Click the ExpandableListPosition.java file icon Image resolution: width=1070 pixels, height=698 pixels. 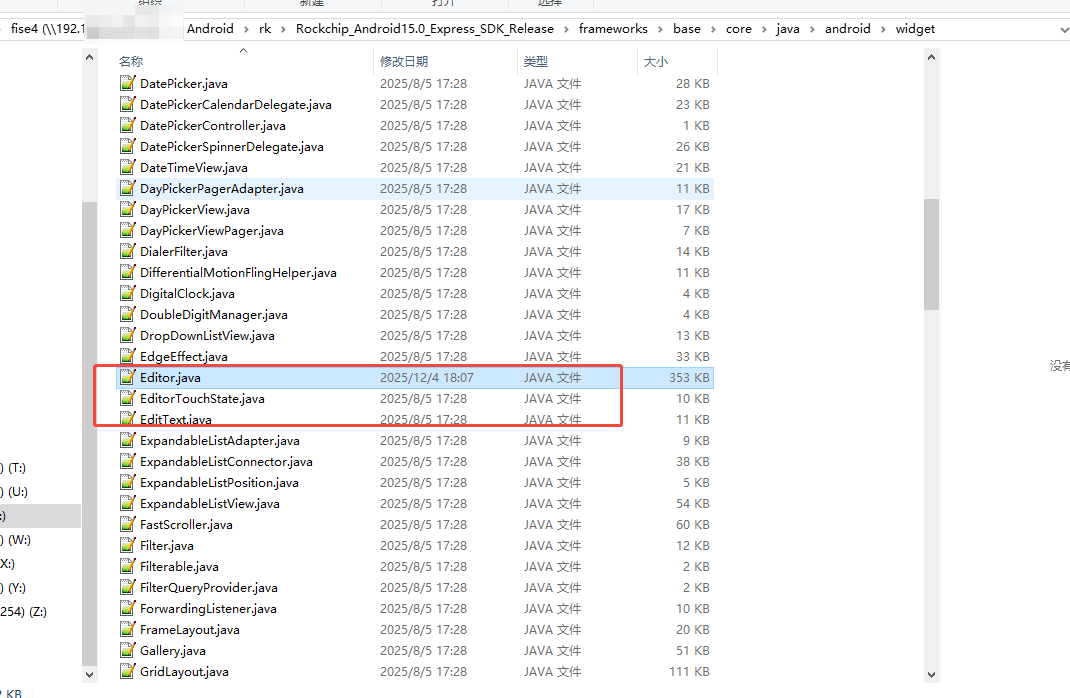click(127, 482)
